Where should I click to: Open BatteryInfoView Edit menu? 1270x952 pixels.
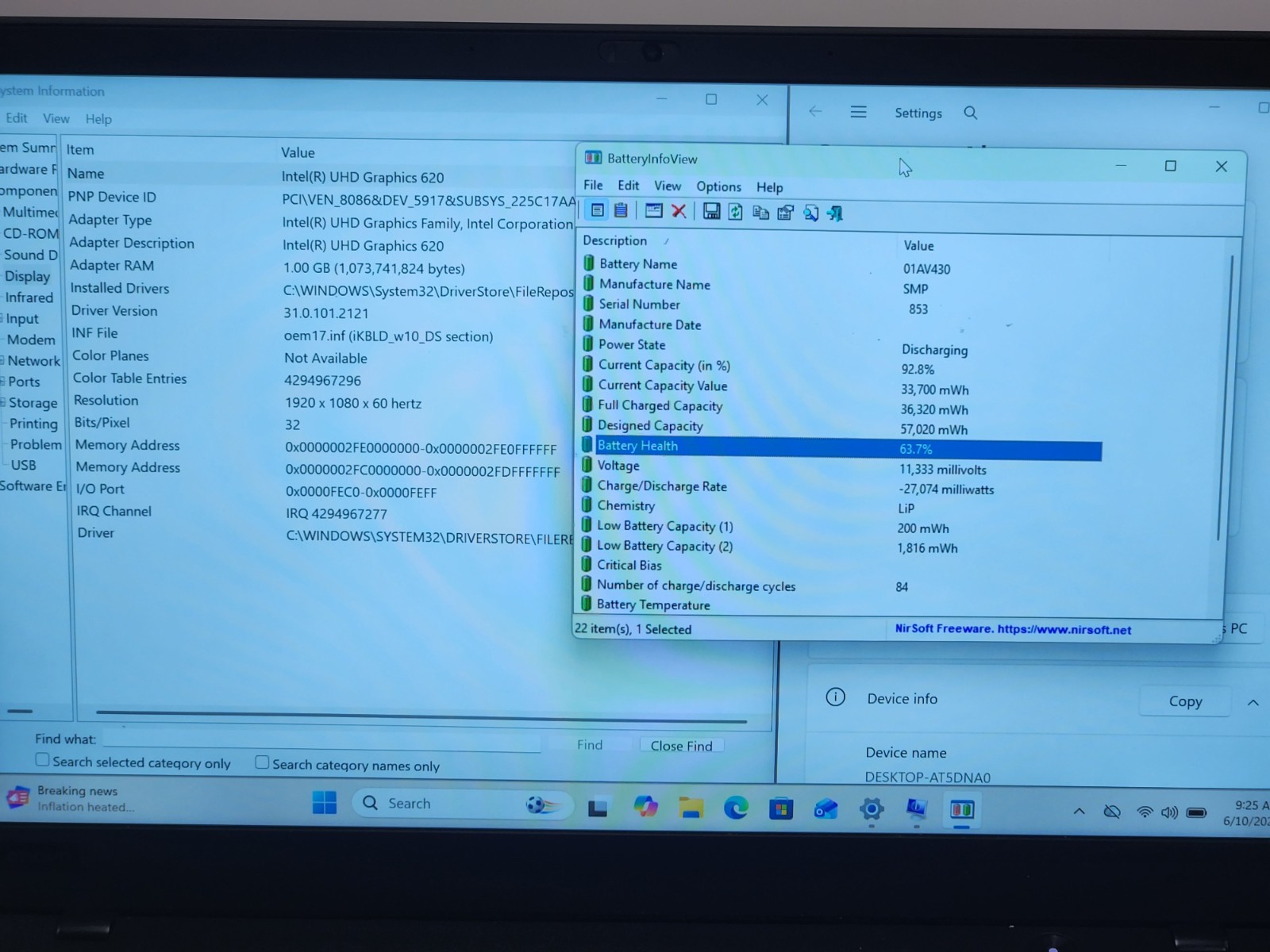628,185
